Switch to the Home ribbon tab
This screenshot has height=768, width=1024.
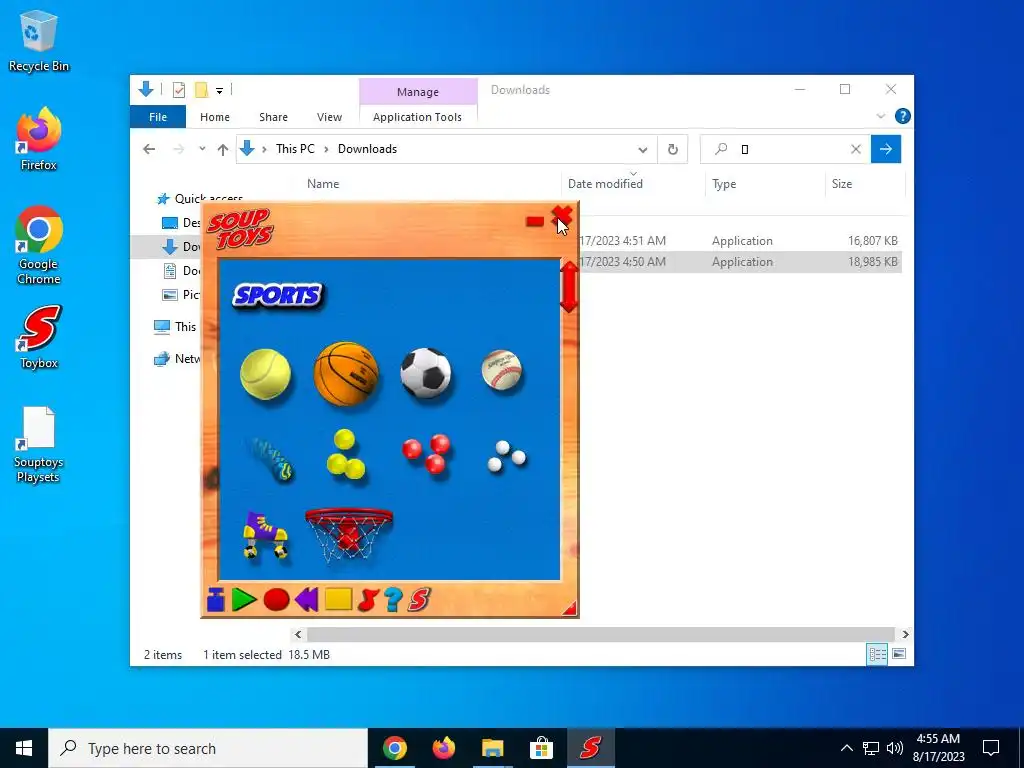215,117
